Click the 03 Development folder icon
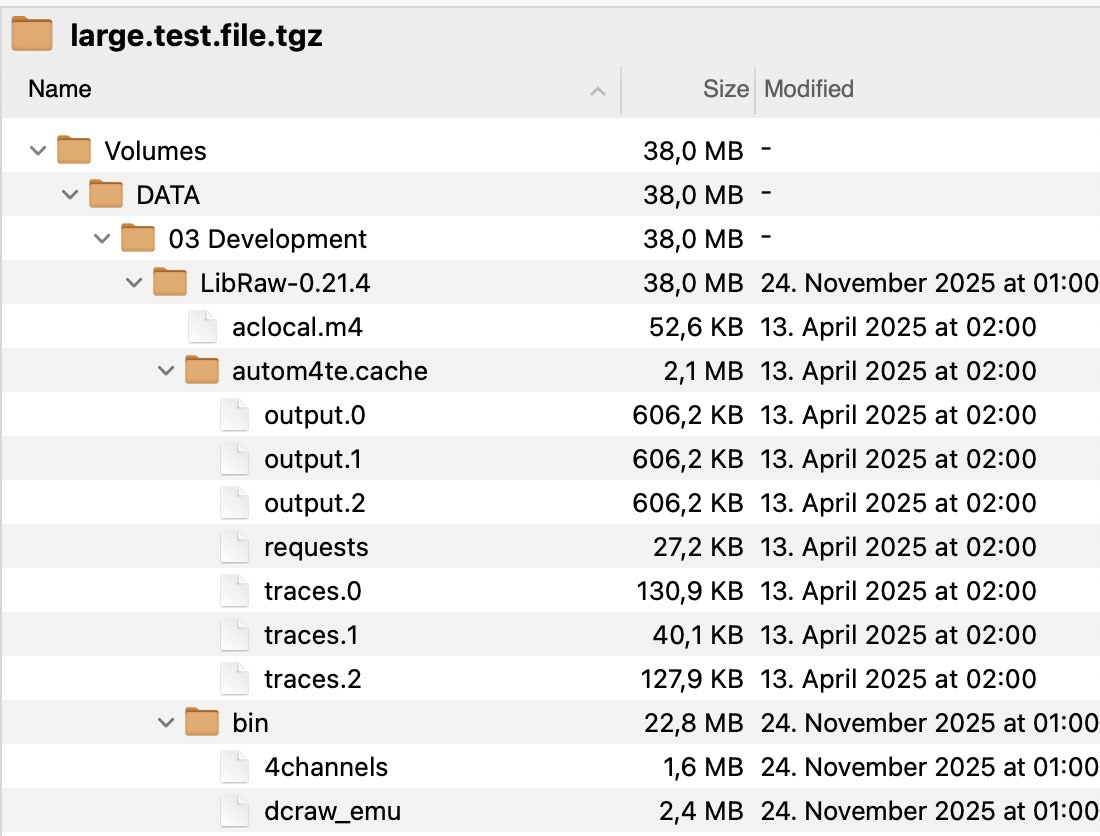The image size is (1100, 836). [138, 238]
